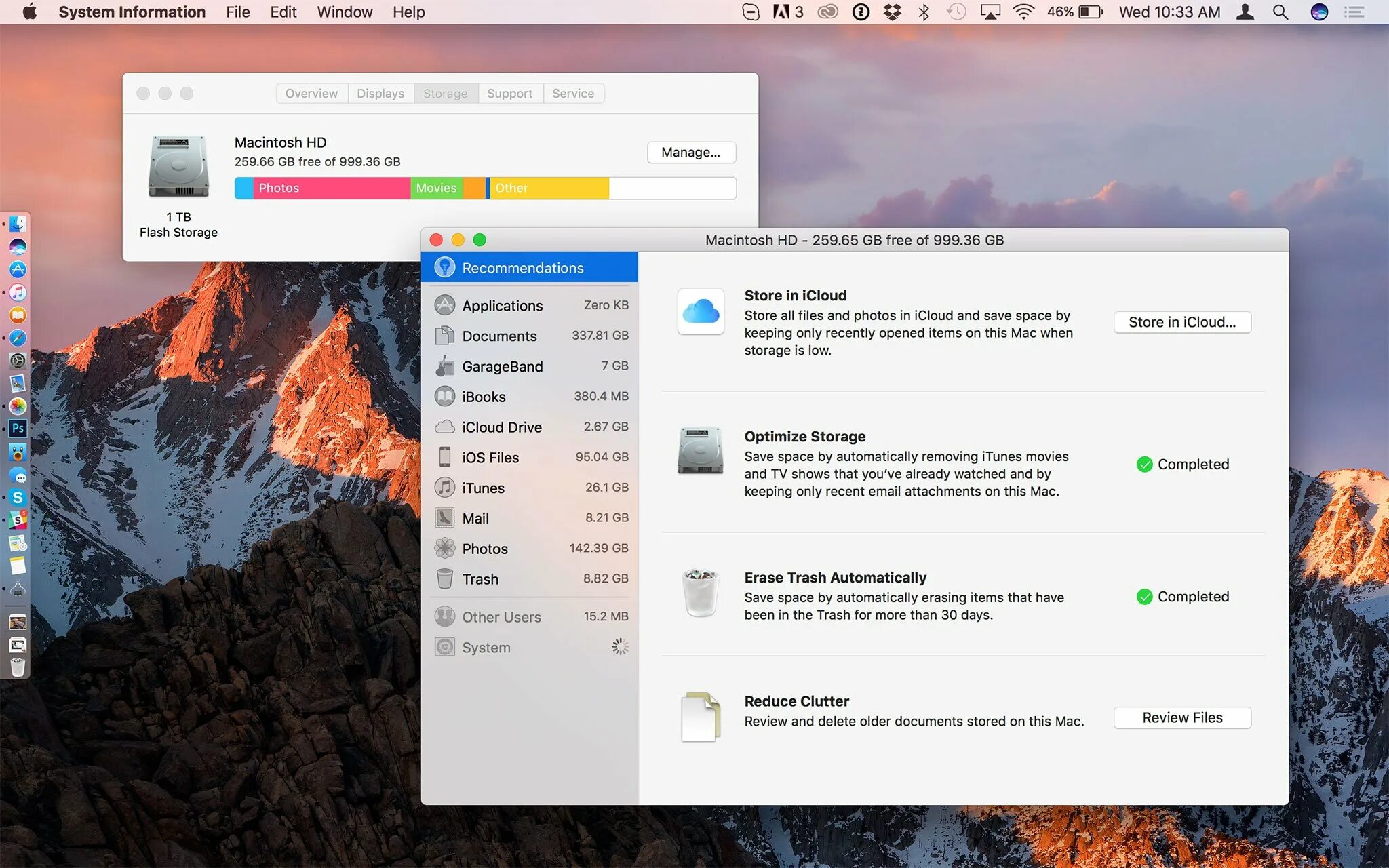Open the Mail storage category

coord(475,519)
